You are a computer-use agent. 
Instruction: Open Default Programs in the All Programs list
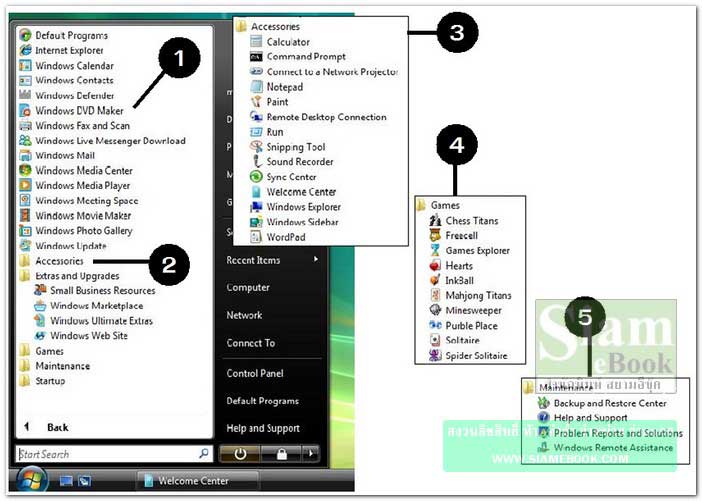click(x=64, y=35)
